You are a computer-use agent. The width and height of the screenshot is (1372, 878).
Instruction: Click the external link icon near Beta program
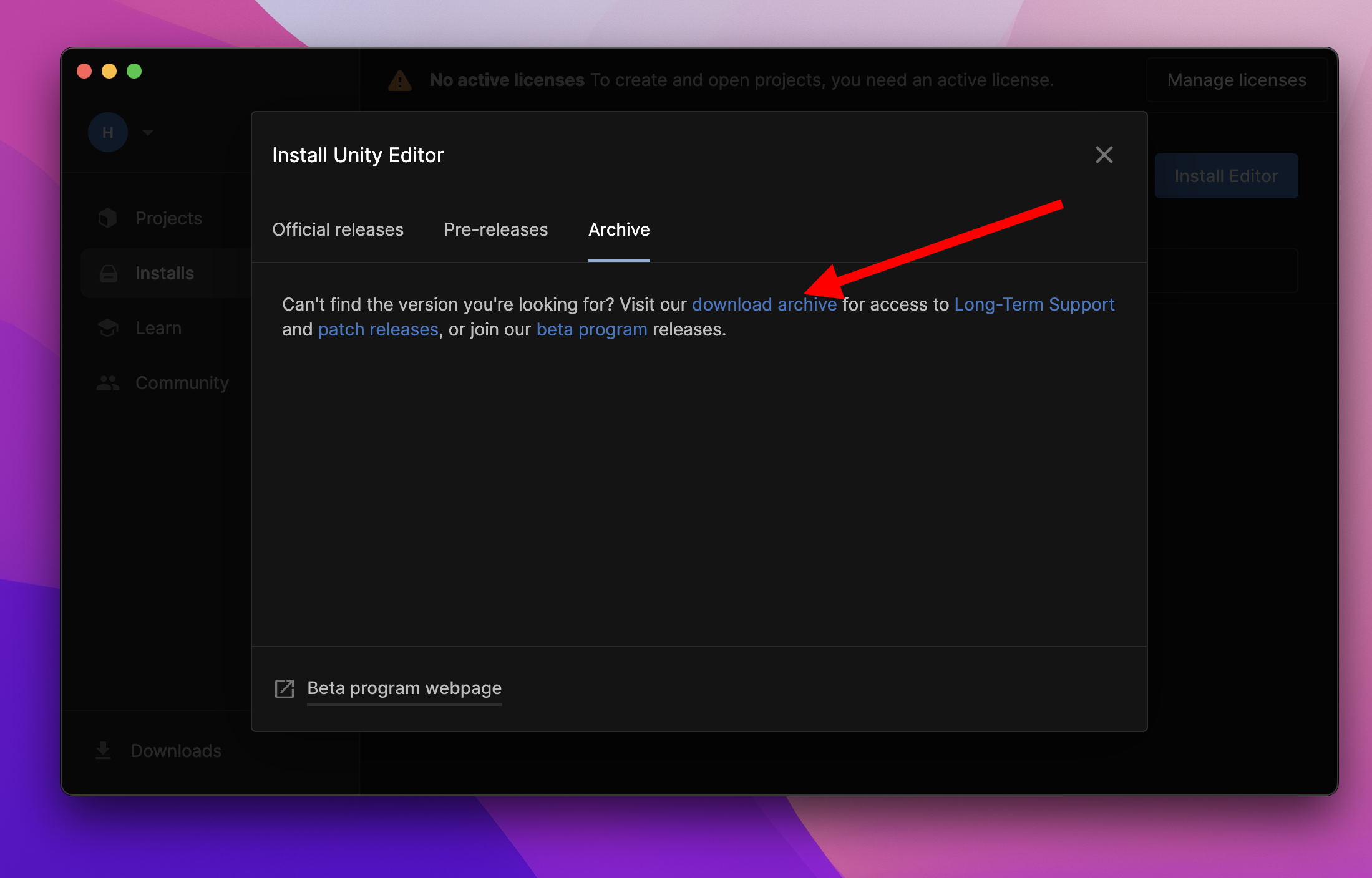click(285, 688)
